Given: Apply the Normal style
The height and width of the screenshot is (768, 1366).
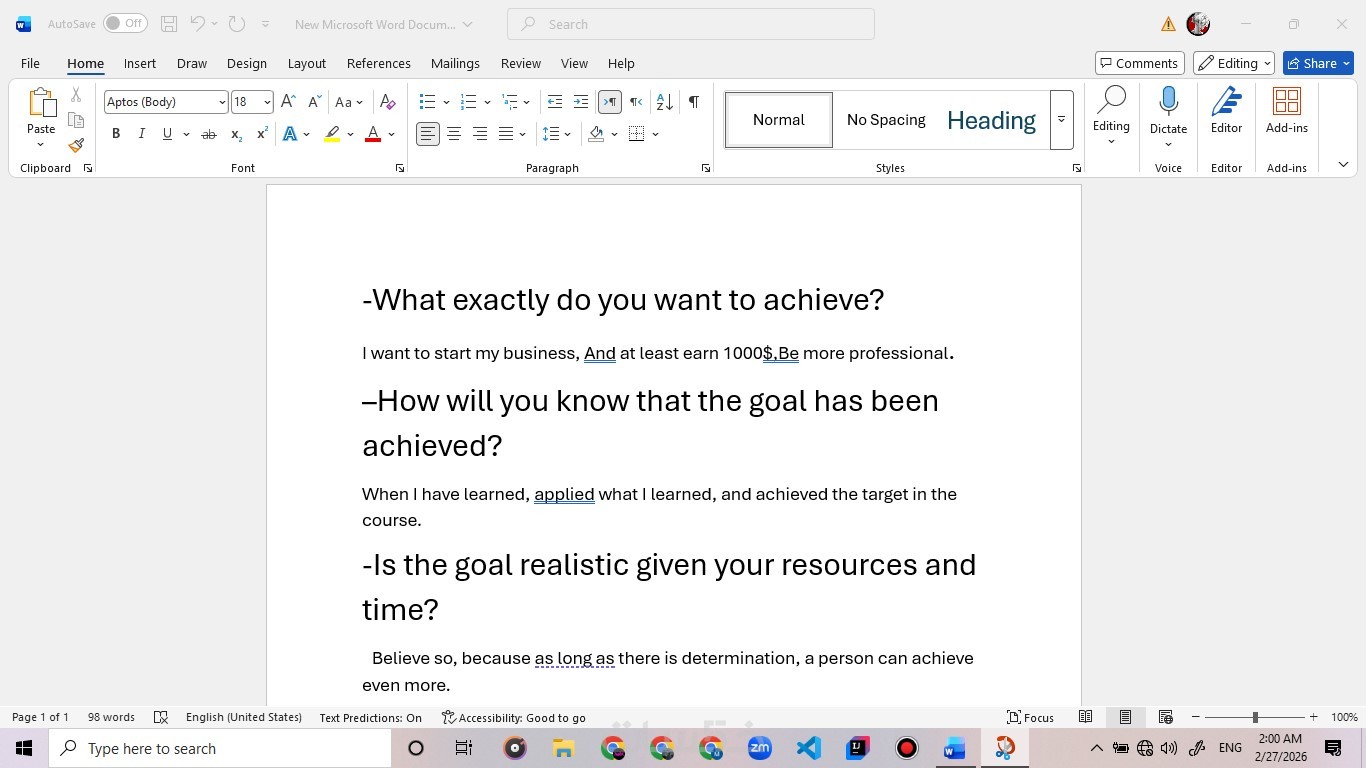Looking at the screenshot, I should (779, 120).
